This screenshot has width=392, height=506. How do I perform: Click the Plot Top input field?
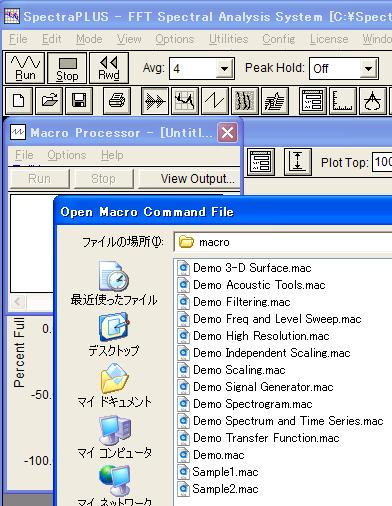382,162
